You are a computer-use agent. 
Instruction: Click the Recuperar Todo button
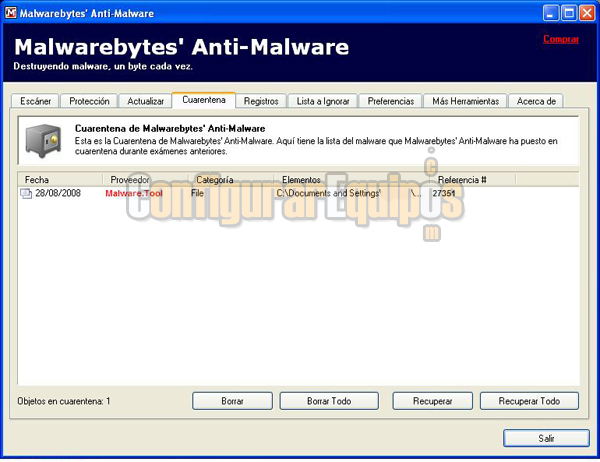click(529, 401)
